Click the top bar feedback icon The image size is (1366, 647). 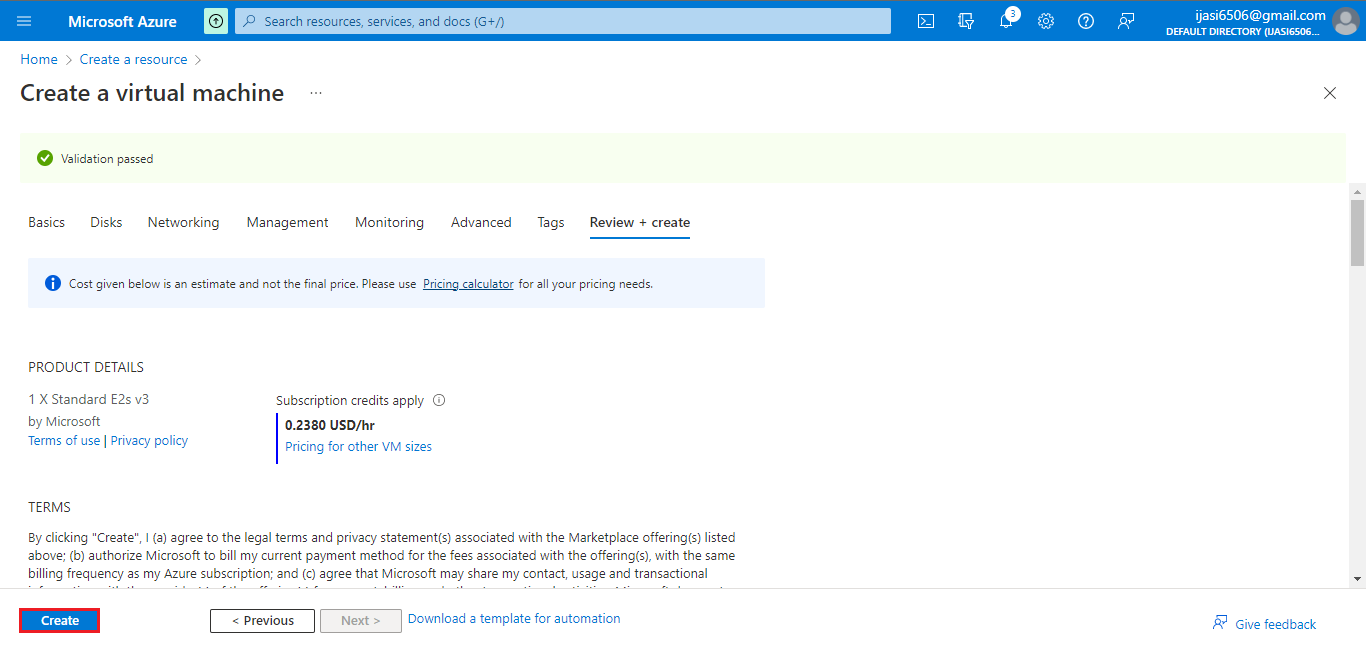point(1126,21)
